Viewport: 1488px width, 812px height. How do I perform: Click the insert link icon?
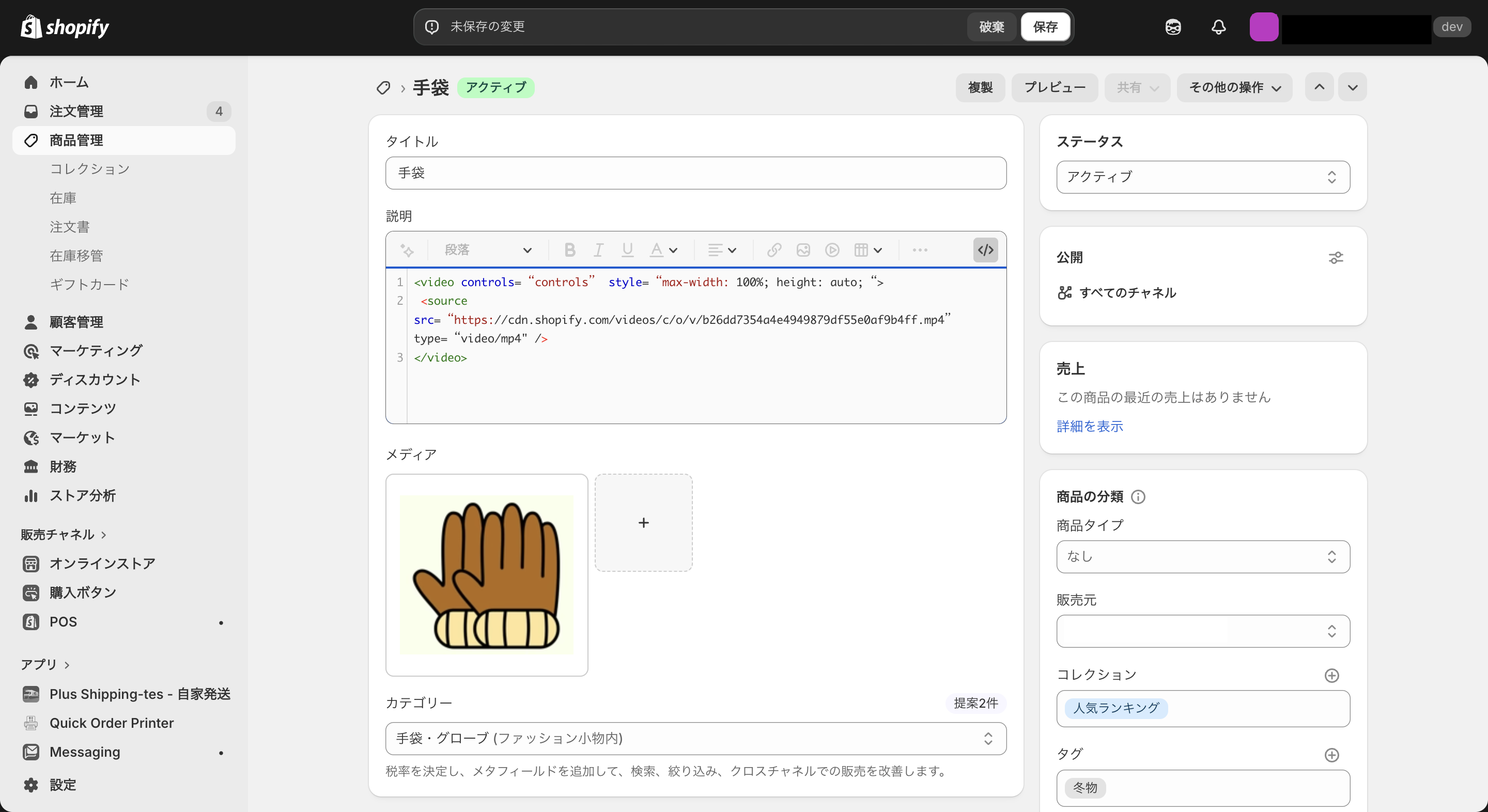(774, 250)
